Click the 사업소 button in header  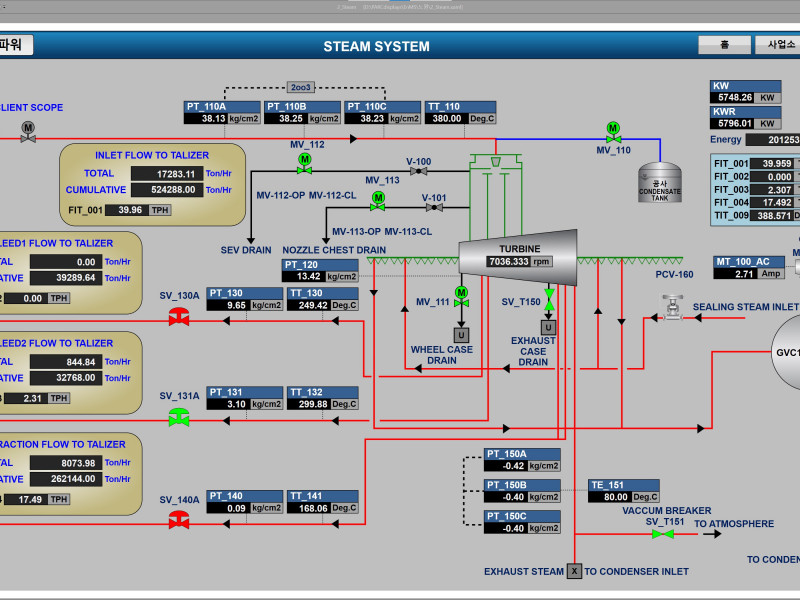(x=778, y=45)
